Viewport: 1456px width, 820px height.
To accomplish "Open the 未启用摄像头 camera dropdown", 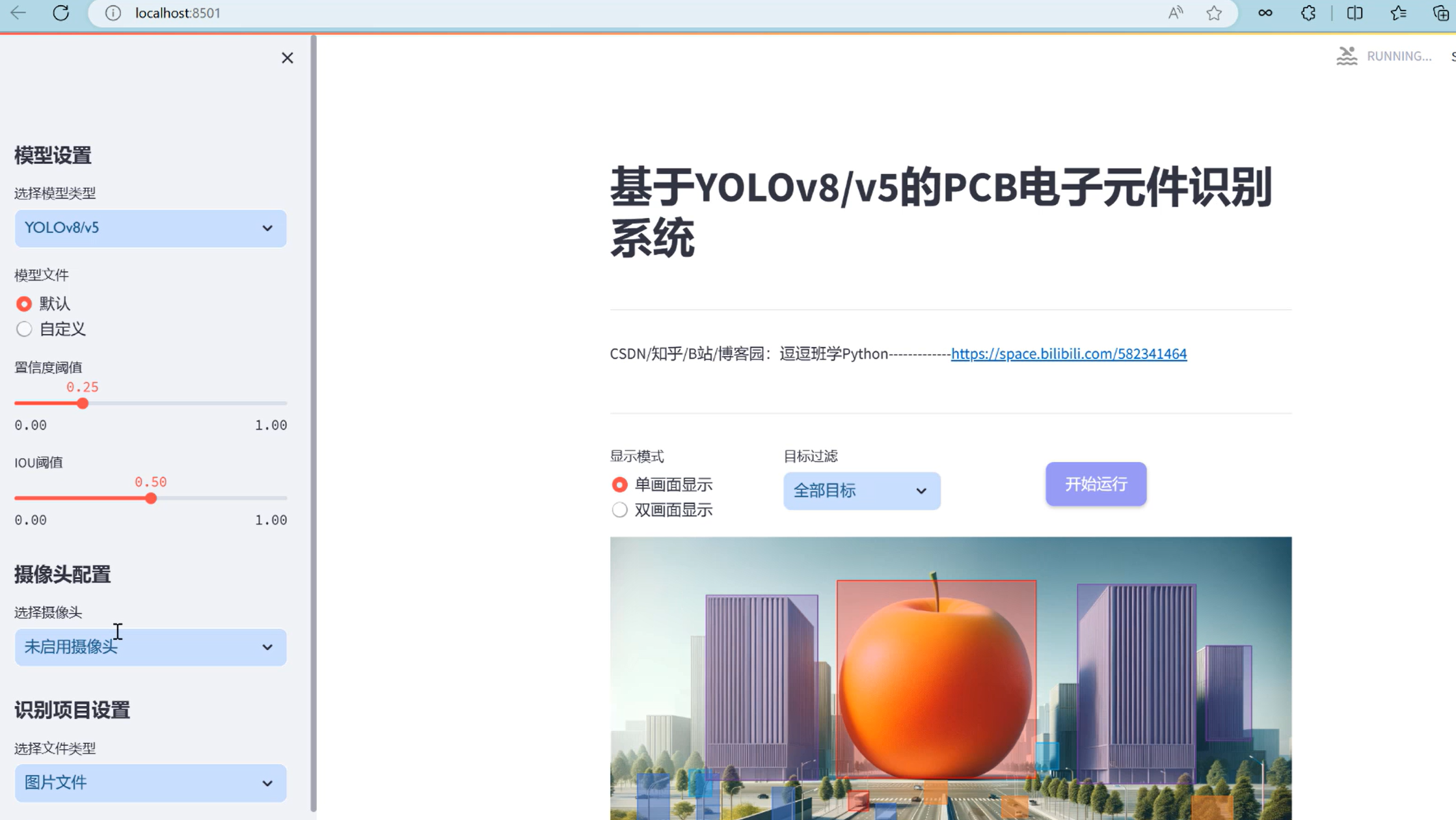I will pos(150,647).
